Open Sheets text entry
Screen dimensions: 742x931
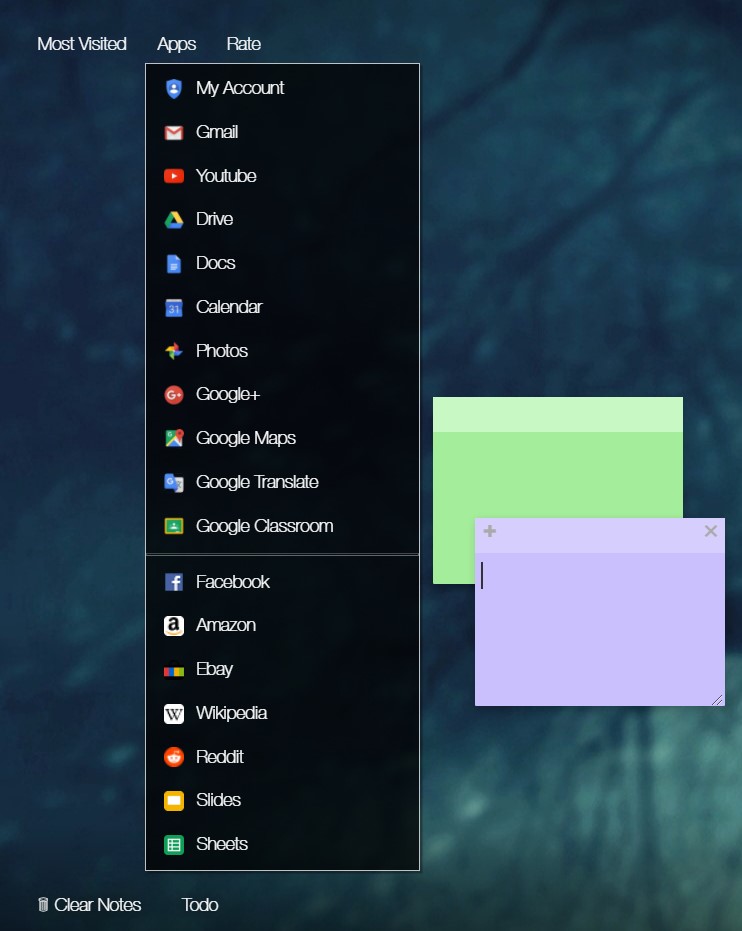coord(222,844)
